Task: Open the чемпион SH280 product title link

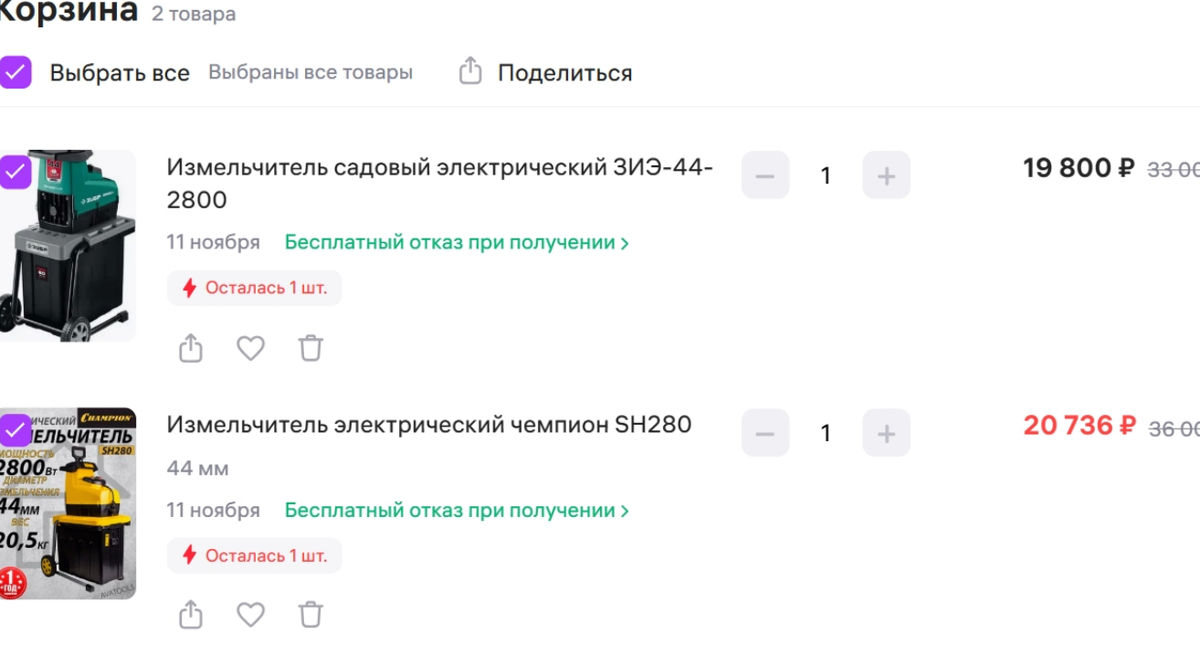Action: [428, 424]
